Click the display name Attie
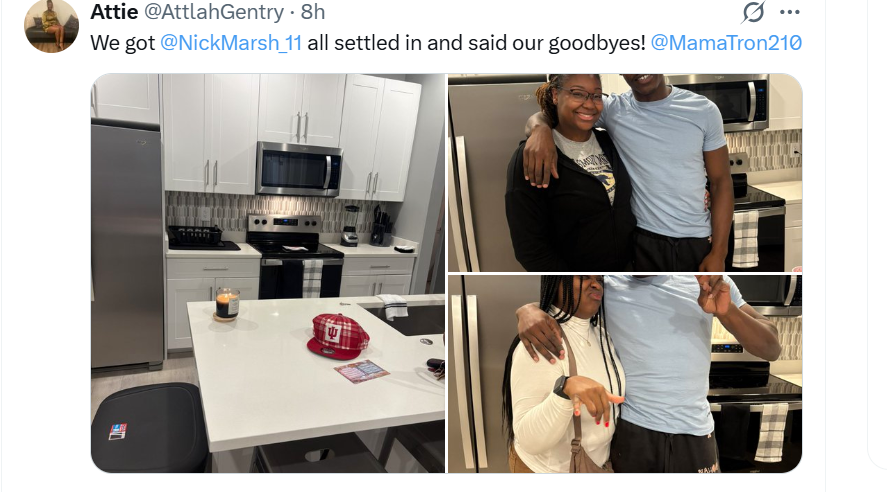Viewport: 887px width, 492px height. (114, 12)
